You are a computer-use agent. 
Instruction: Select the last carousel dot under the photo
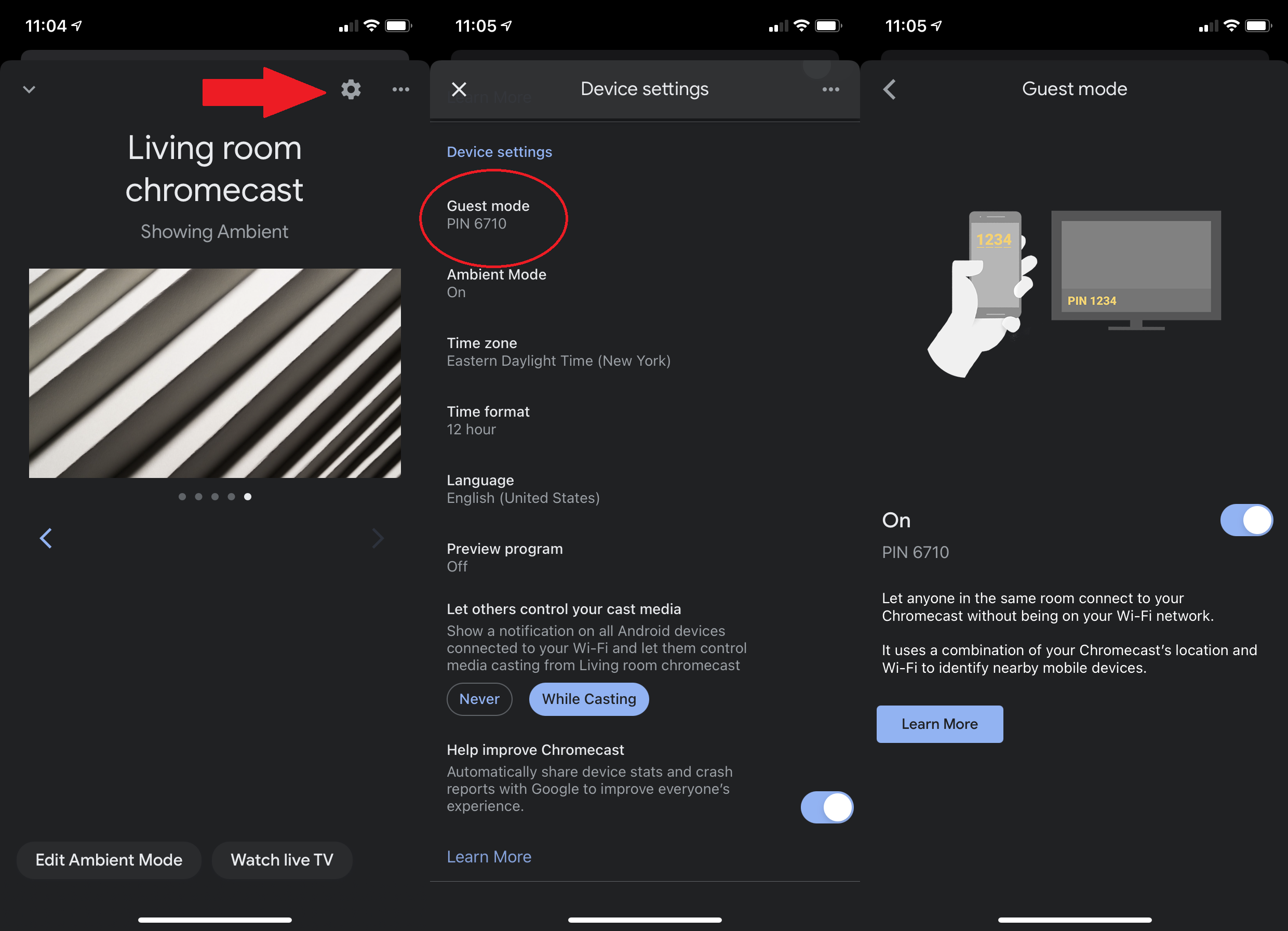(x=248, y=496)
